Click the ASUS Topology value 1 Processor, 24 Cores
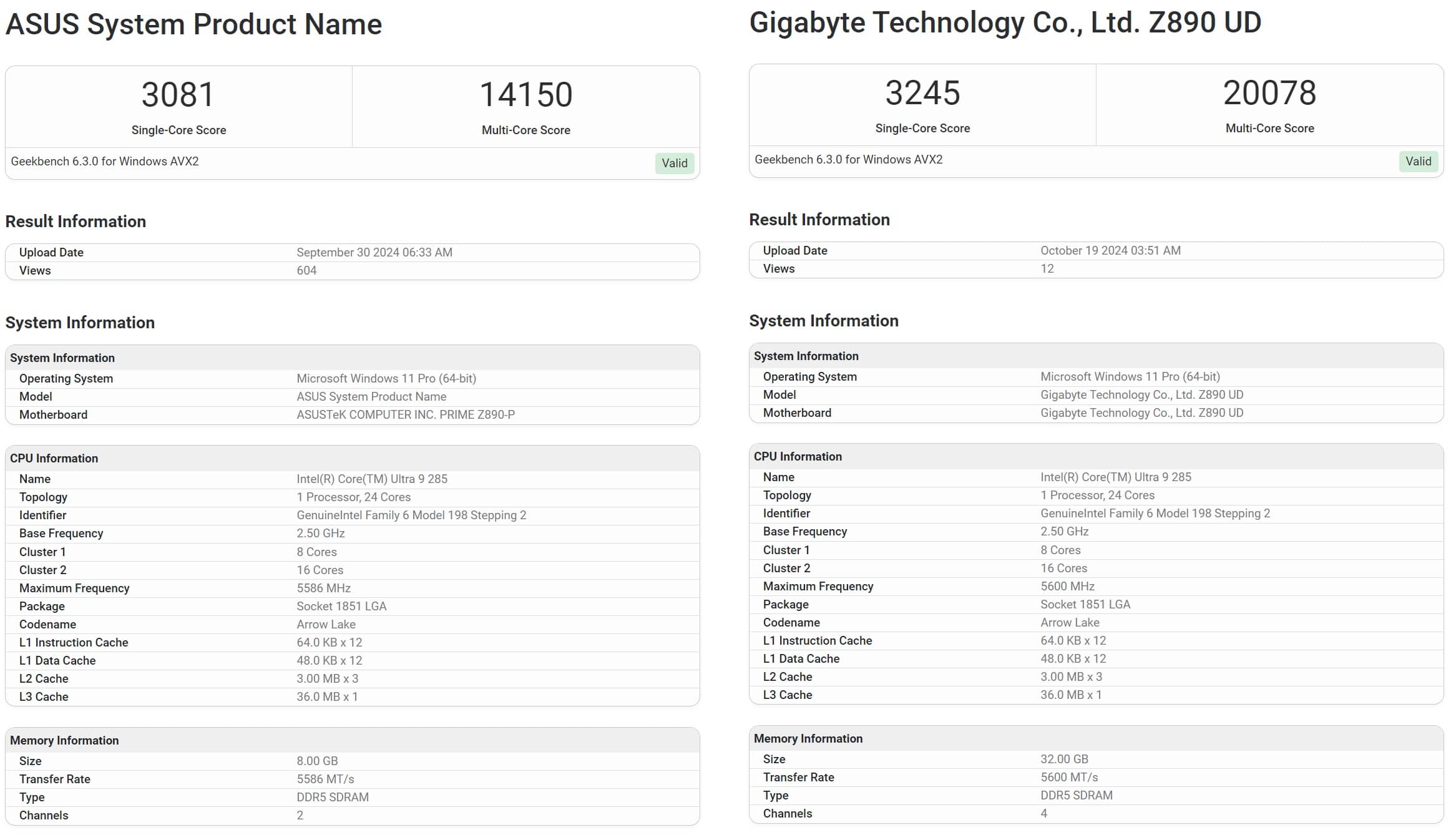 (354, 497)
